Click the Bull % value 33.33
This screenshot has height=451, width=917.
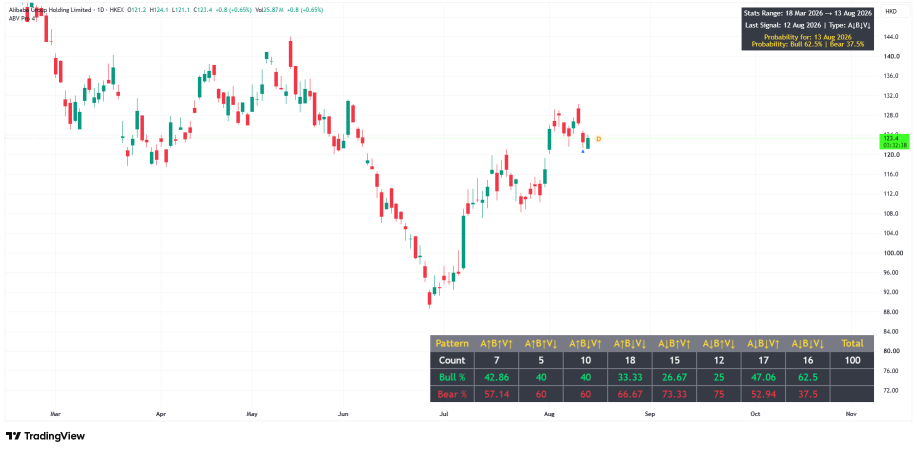(629, 377)
